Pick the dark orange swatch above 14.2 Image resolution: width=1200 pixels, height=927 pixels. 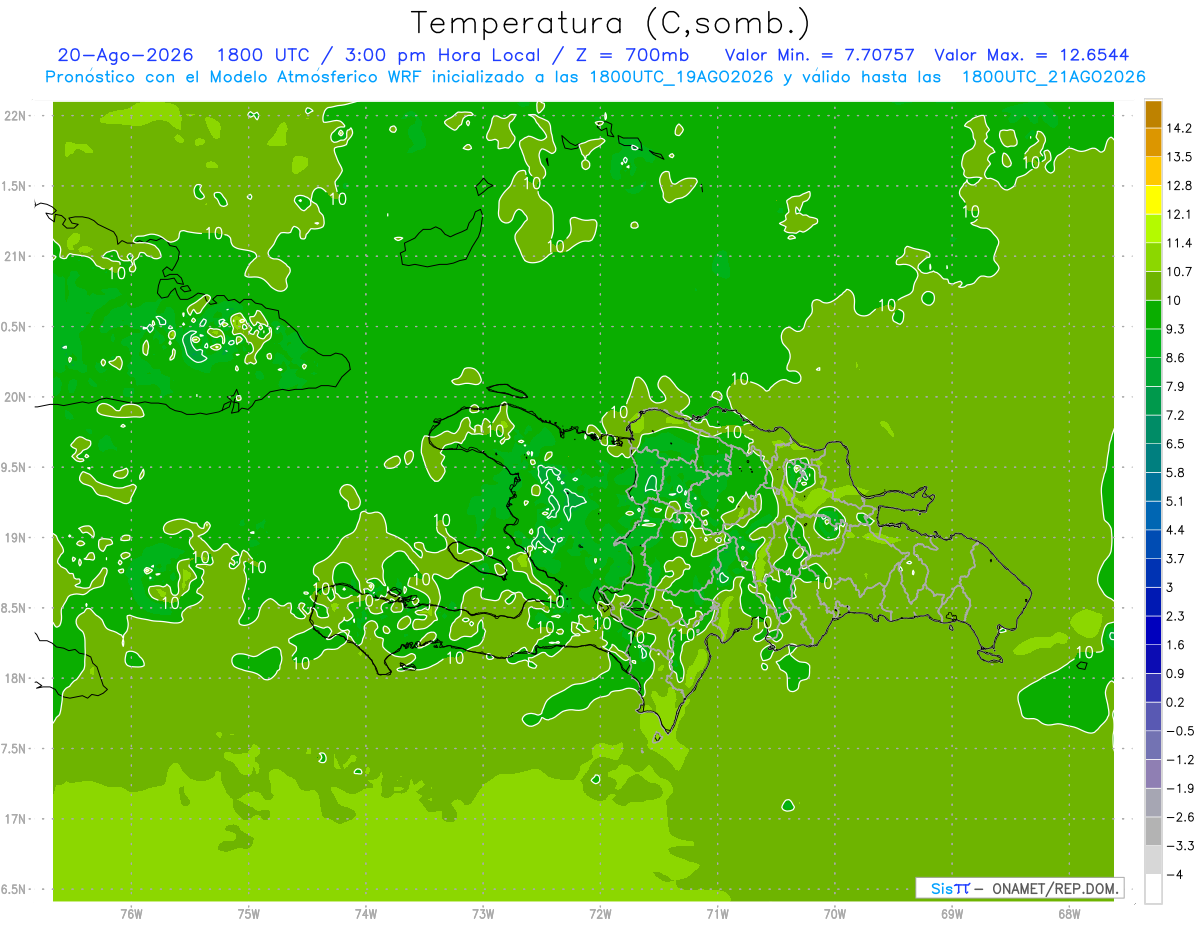1153,114
